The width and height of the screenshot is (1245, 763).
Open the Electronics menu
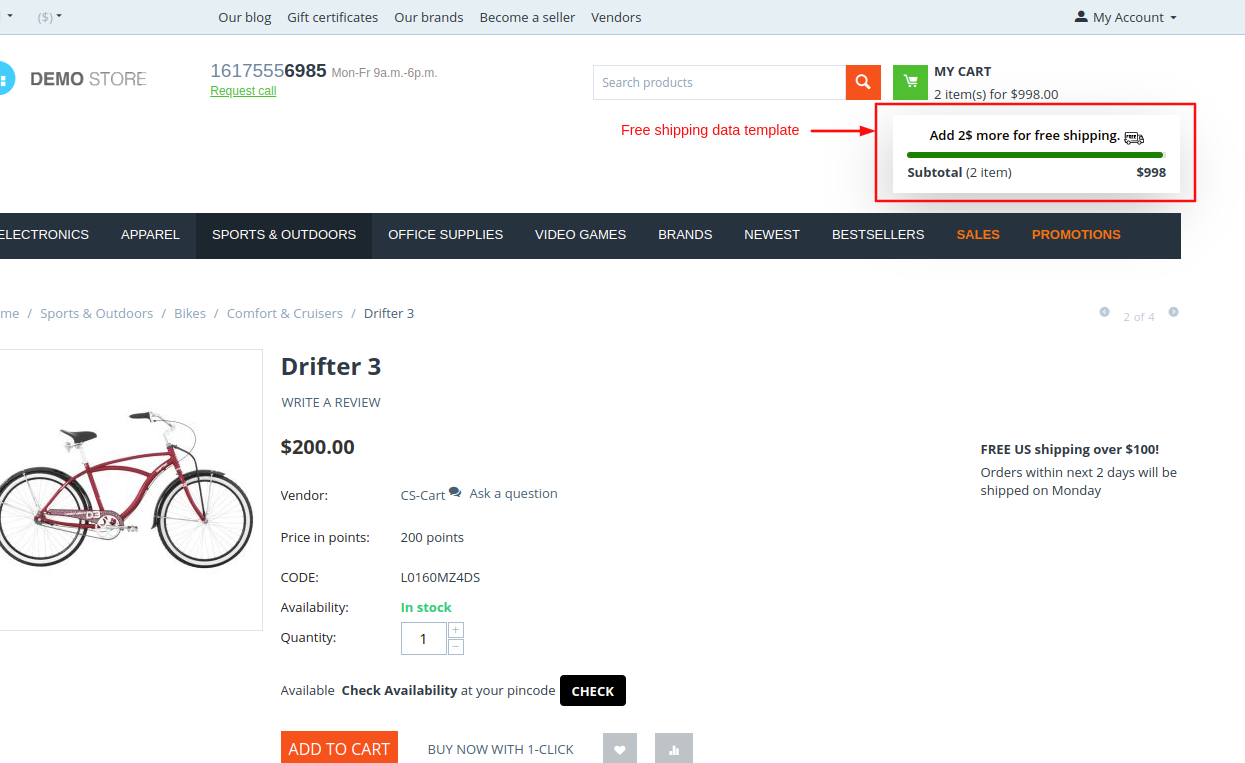tap(43, 235)
